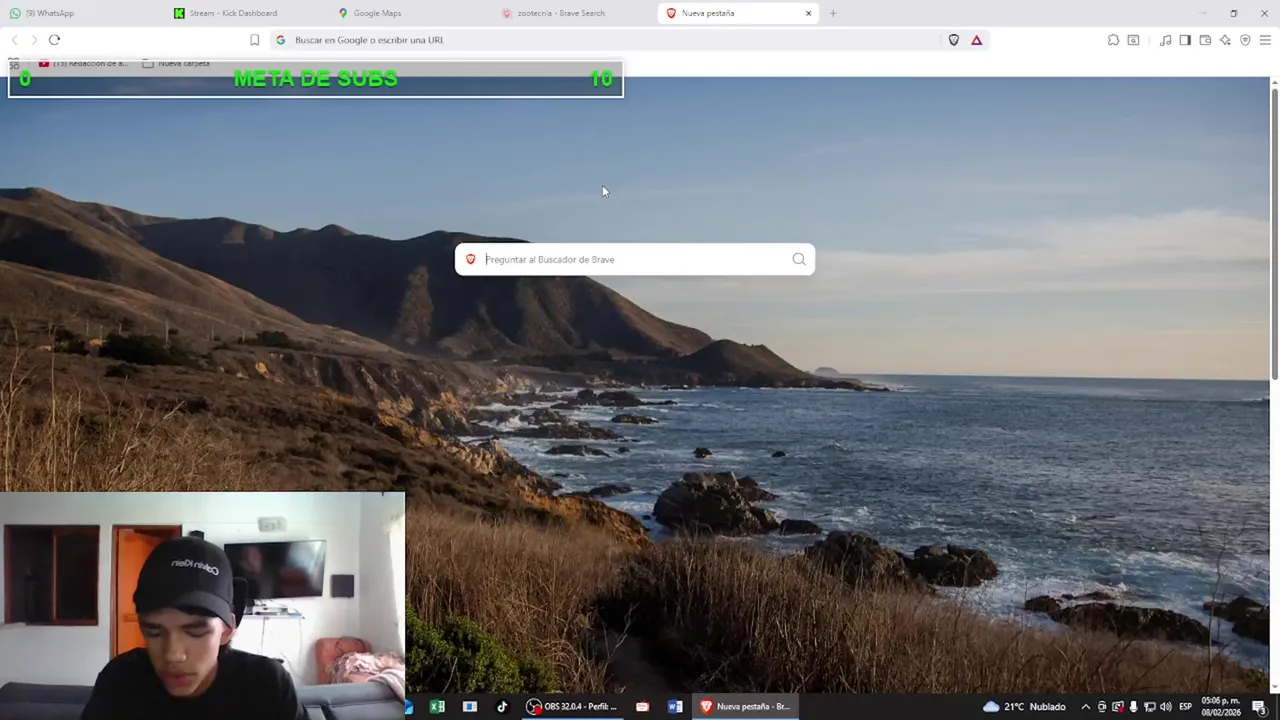Image resolution: width=1280 pixels, height=720 pixels.
Task: Click the page vertical scrollbar
Action: (x=1274, y=234)
